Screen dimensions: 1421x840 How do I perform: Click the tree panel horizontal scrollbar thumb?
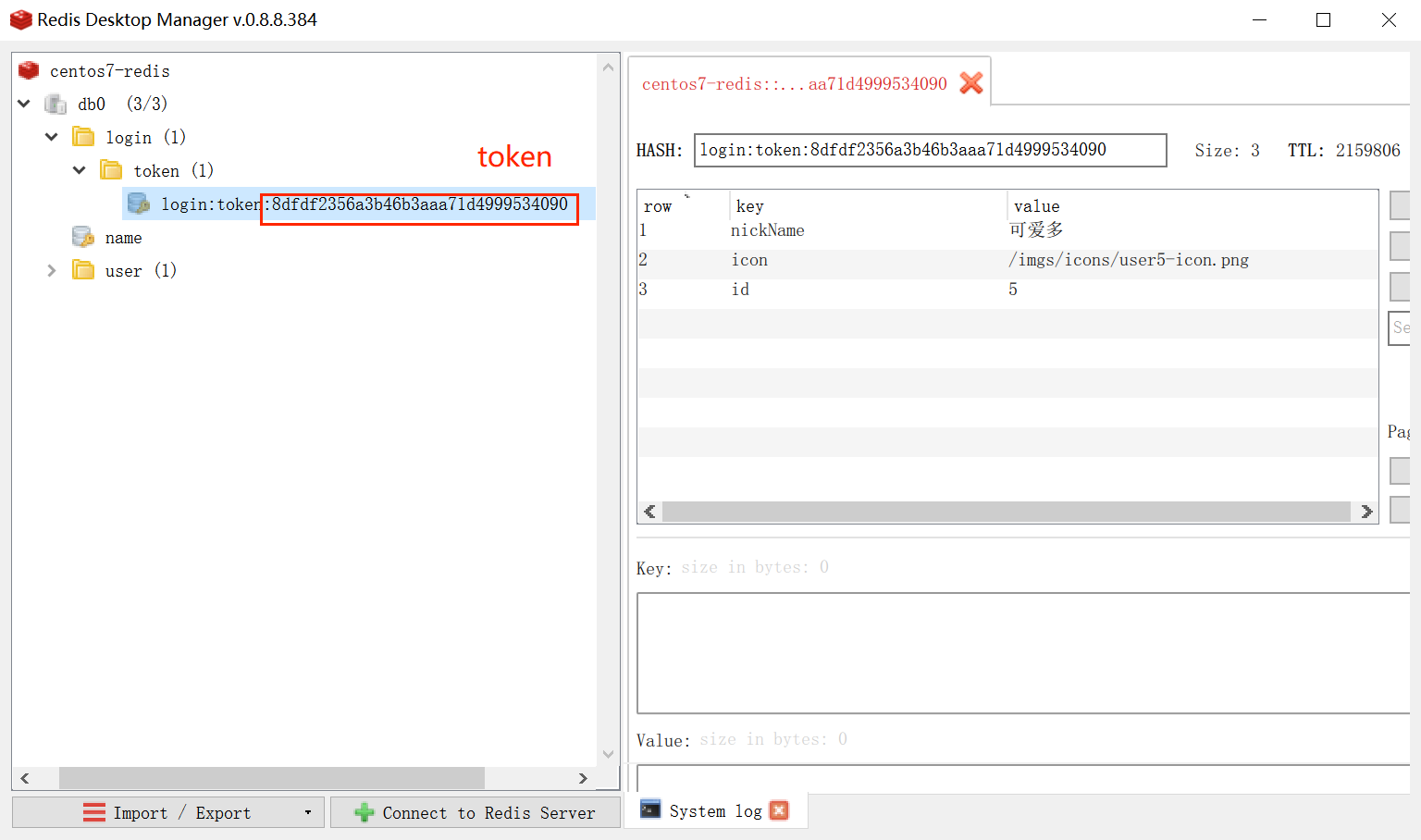coord(272,778)
